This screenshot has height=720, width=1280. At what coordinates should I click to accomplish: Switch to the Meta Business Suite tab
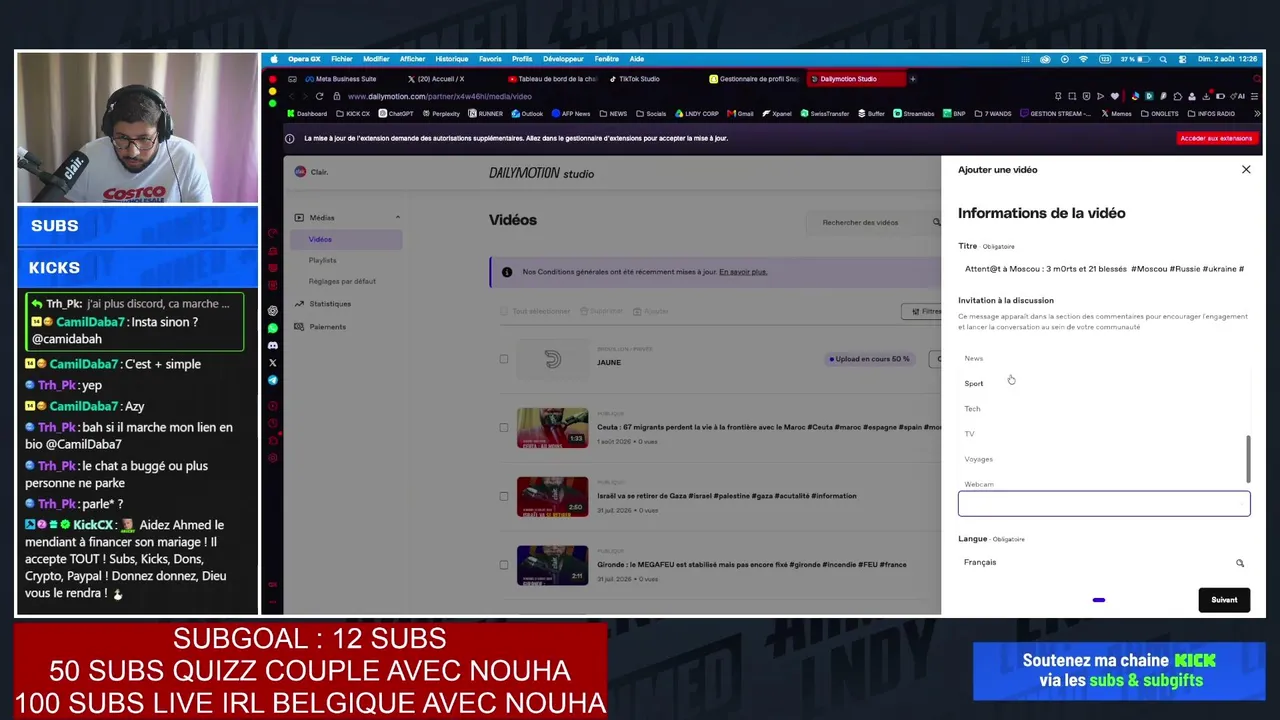click(341, 79)
